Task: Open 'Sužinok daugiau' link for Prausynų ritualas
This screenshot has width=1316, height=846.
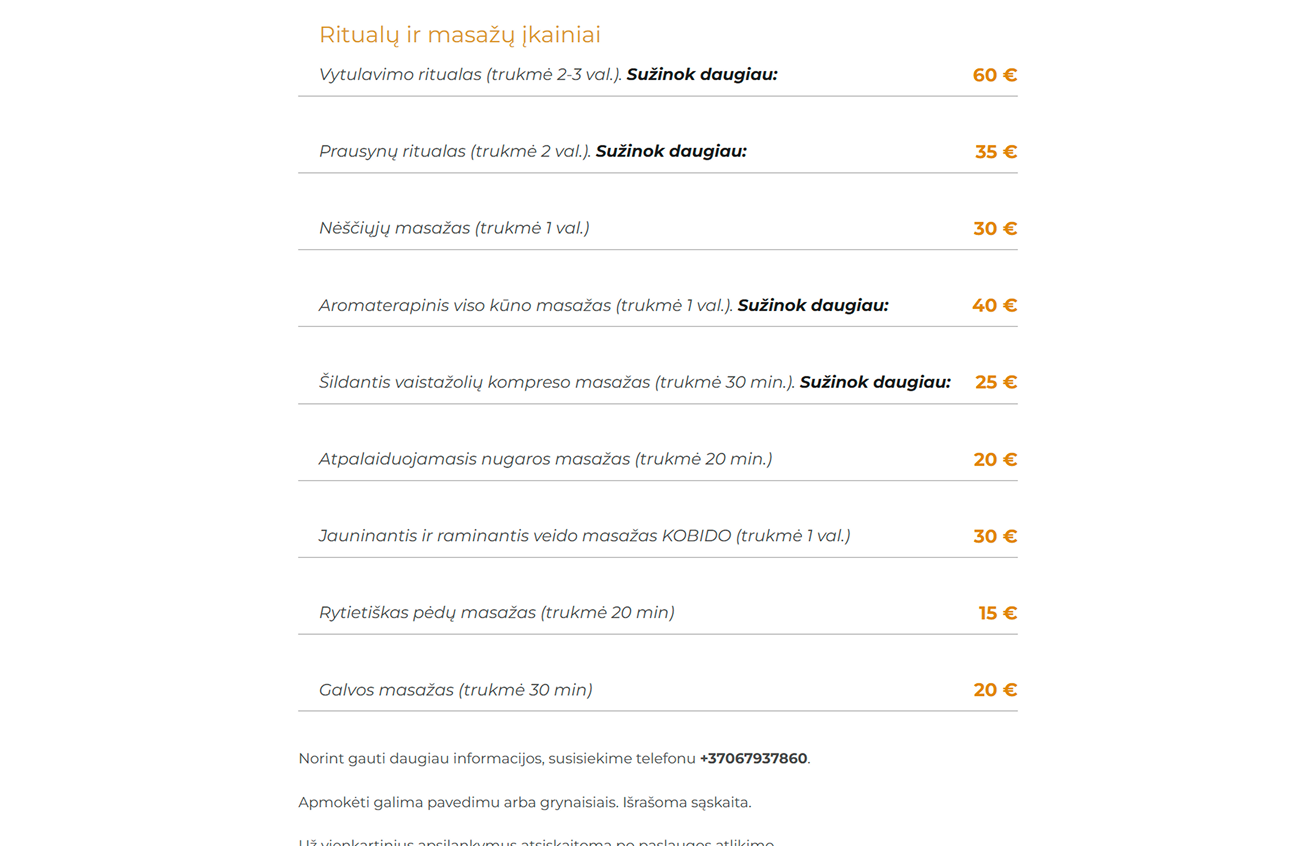Action: pyautogui.click(x=671, y=152)
